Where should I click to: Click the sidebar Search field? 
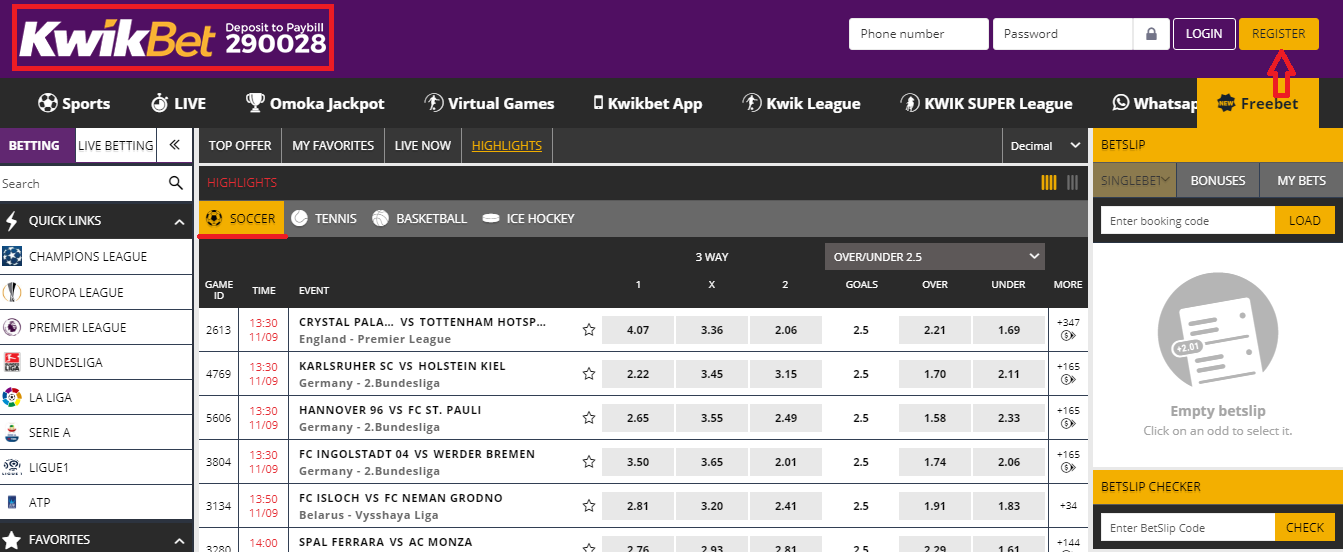pos(80,183)
